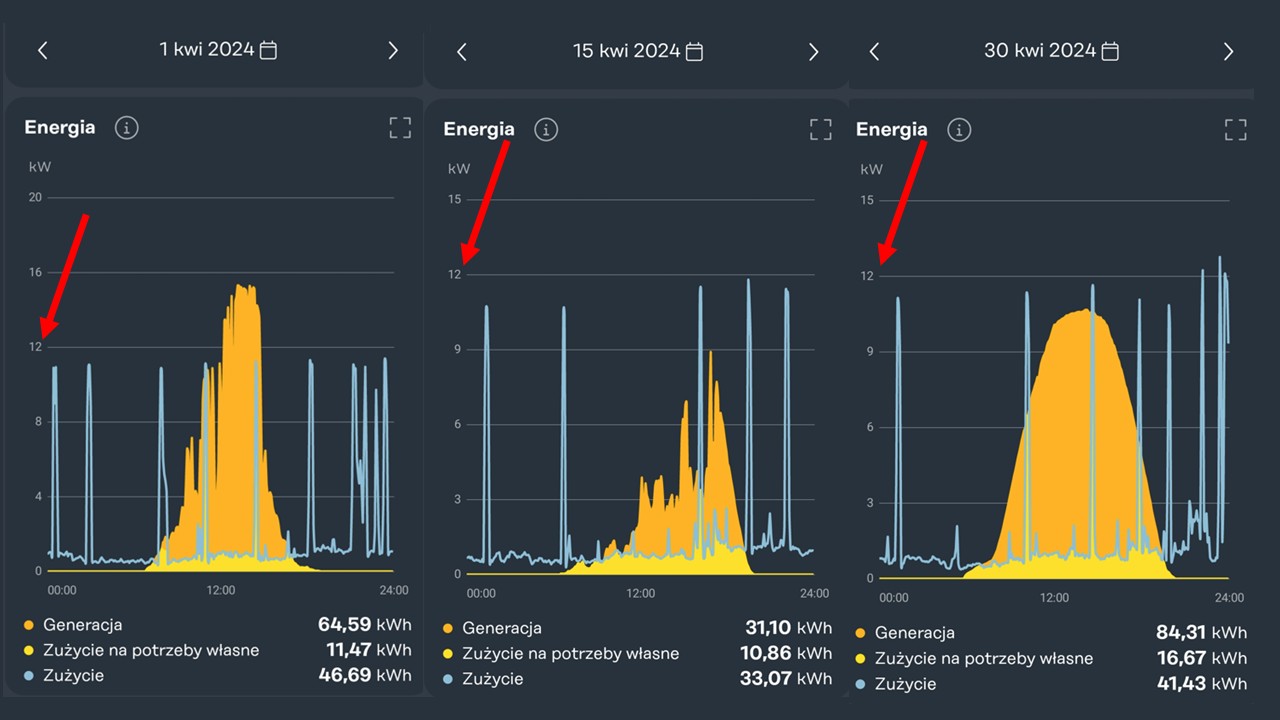This screenshot has width=1280, height=720.
Task: Toggle Generacja series in 1 kwi legend
Action: click(x=82, y=625)
